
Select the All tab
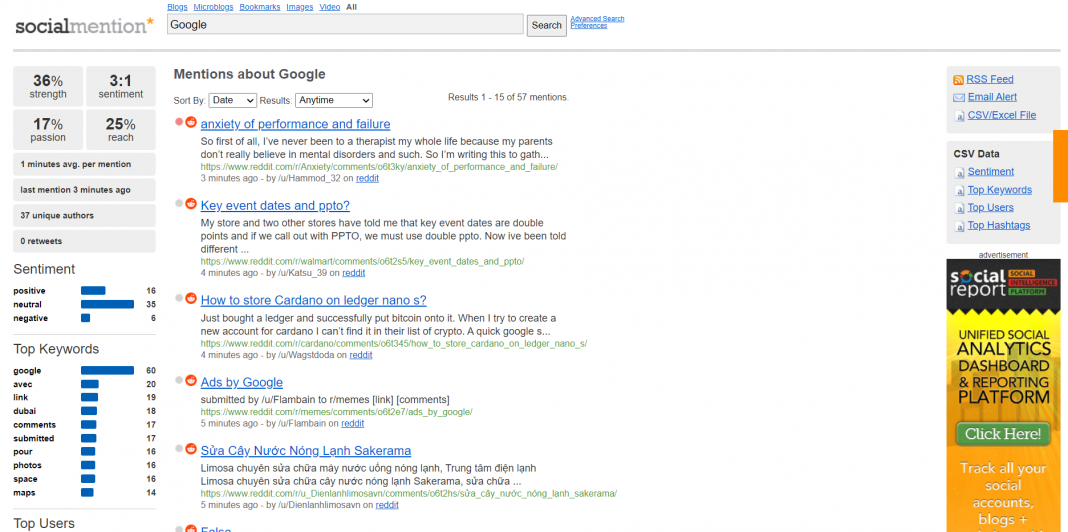(x=351, y=7)
